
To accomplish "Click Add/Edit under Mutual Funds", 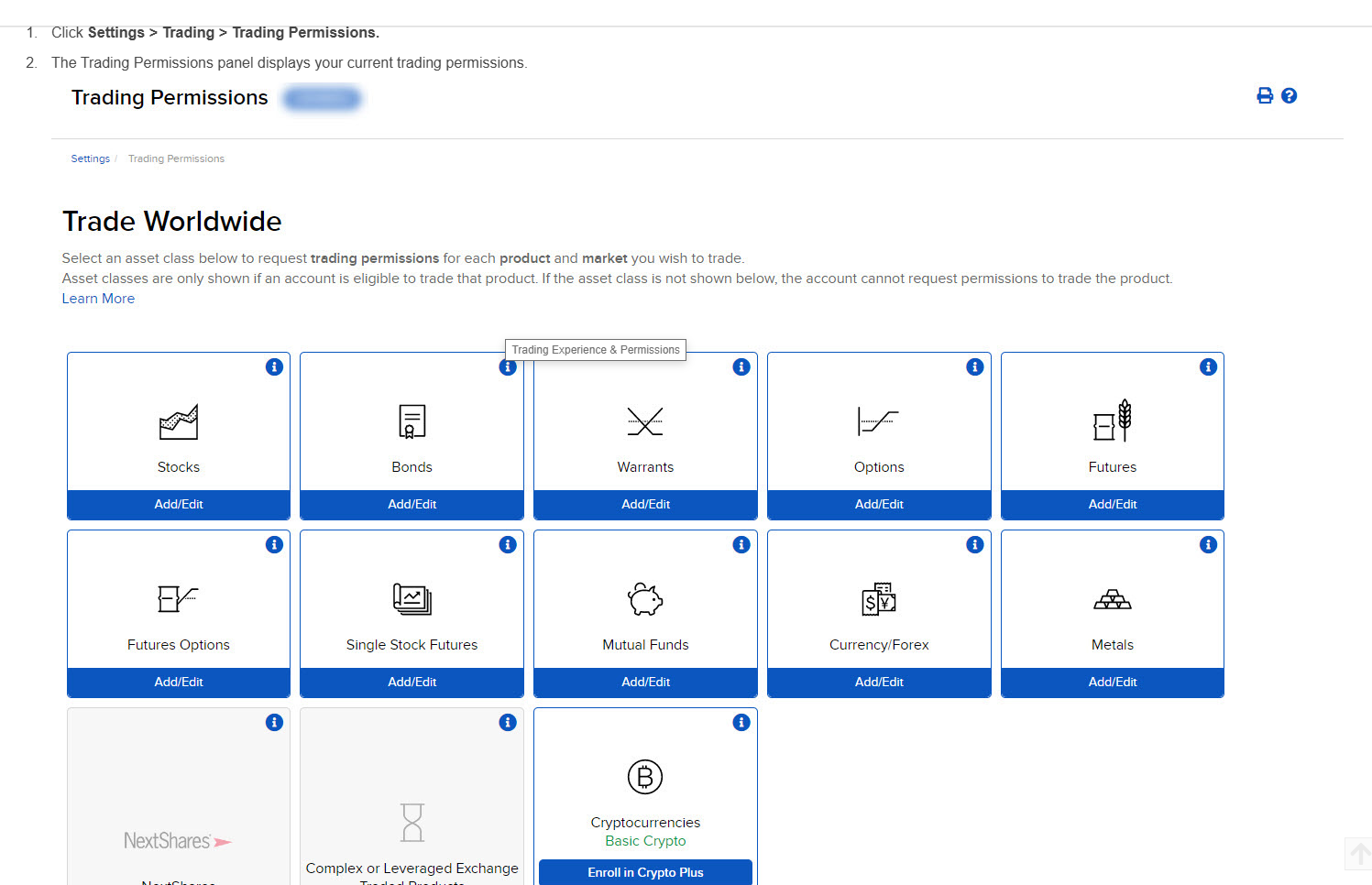I will point(645,683).
